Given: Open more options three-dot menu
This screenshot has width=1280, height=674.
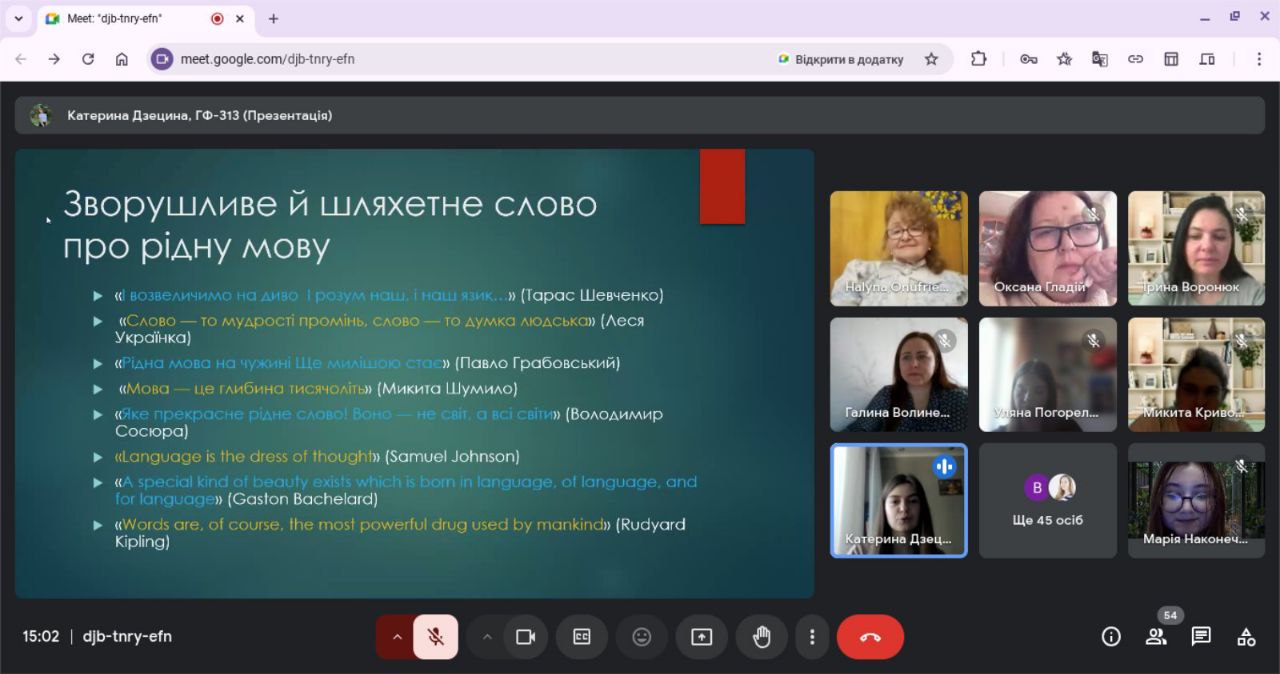Looking at the screenshot, I should pyautogui.click(x=812, y=637).
